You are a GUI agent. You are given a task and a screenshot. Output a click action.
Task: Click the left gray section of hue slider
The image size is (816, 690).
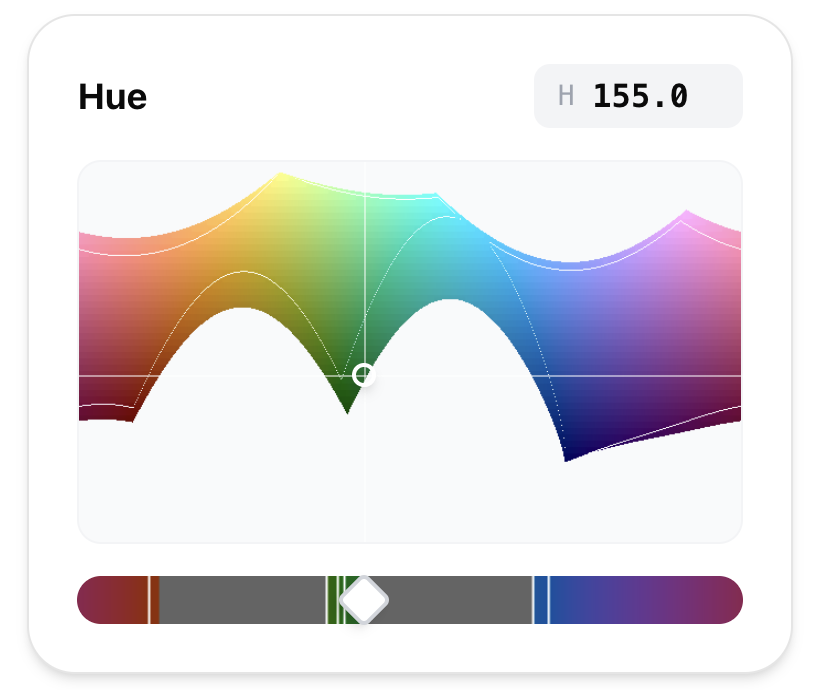click(240, 600)
